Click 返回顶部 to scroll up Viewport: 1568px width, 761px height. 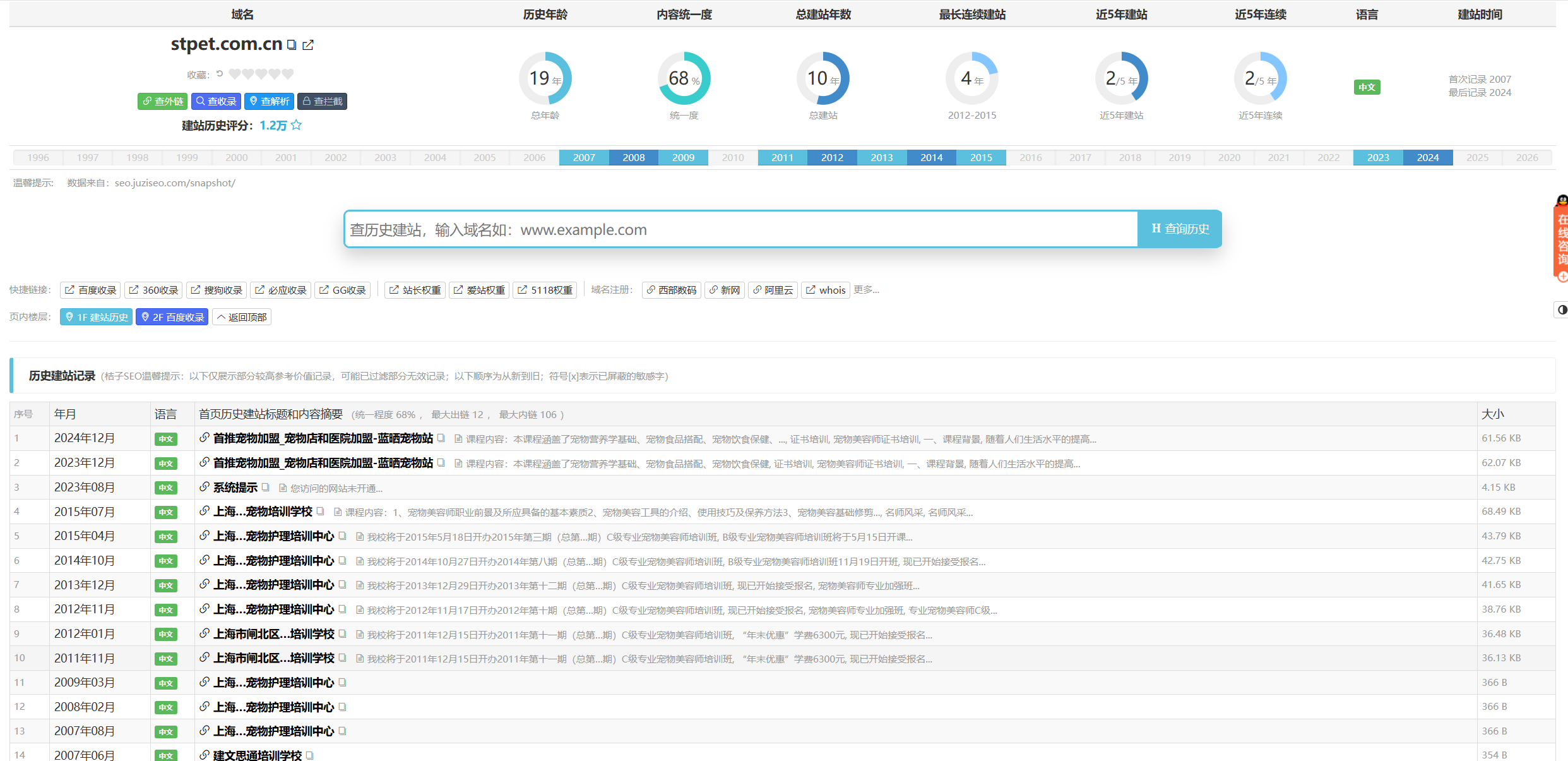[241, 317]
